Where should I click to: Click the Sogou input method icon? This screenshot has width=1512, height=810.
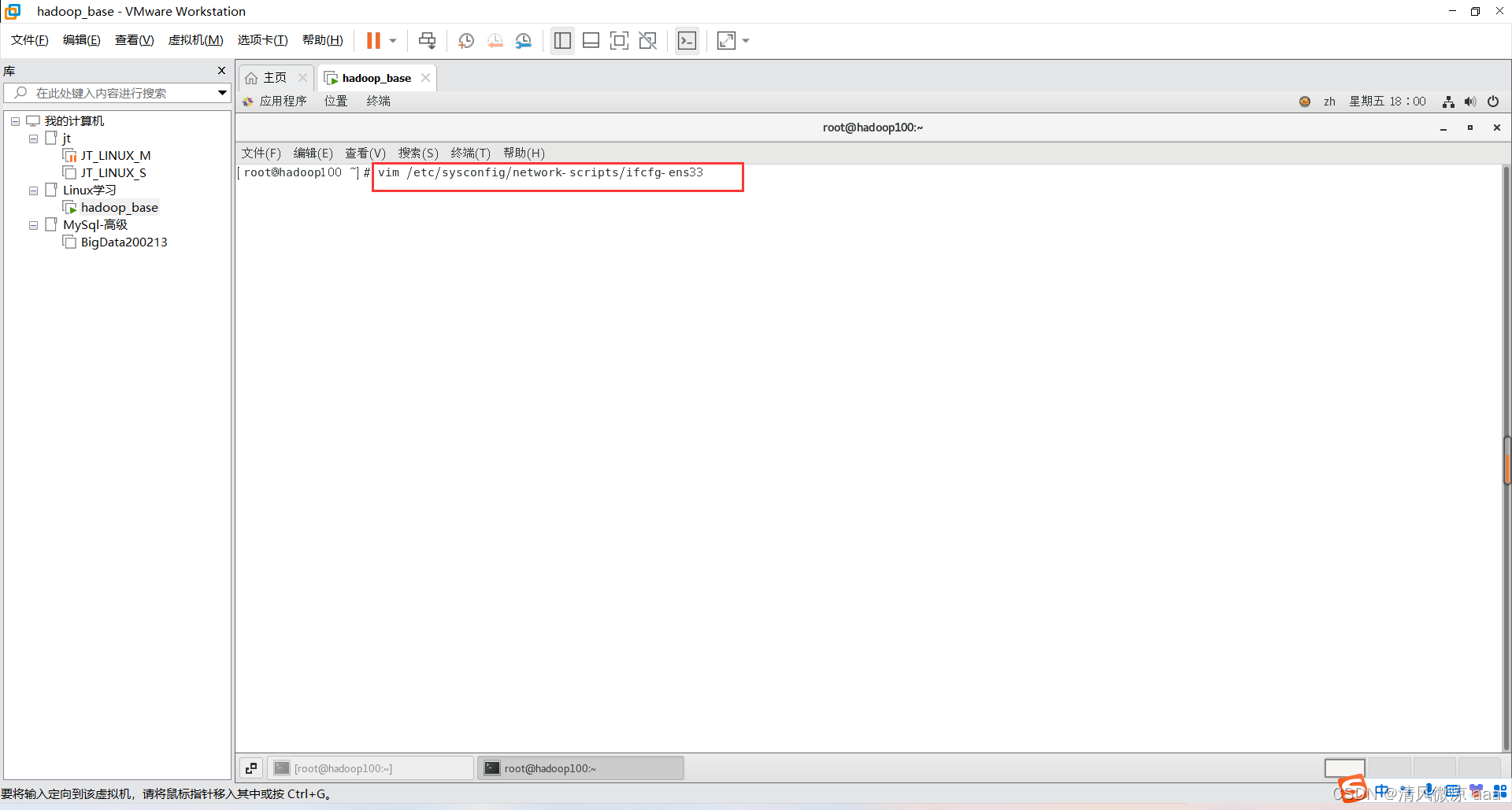point(1353,789)
